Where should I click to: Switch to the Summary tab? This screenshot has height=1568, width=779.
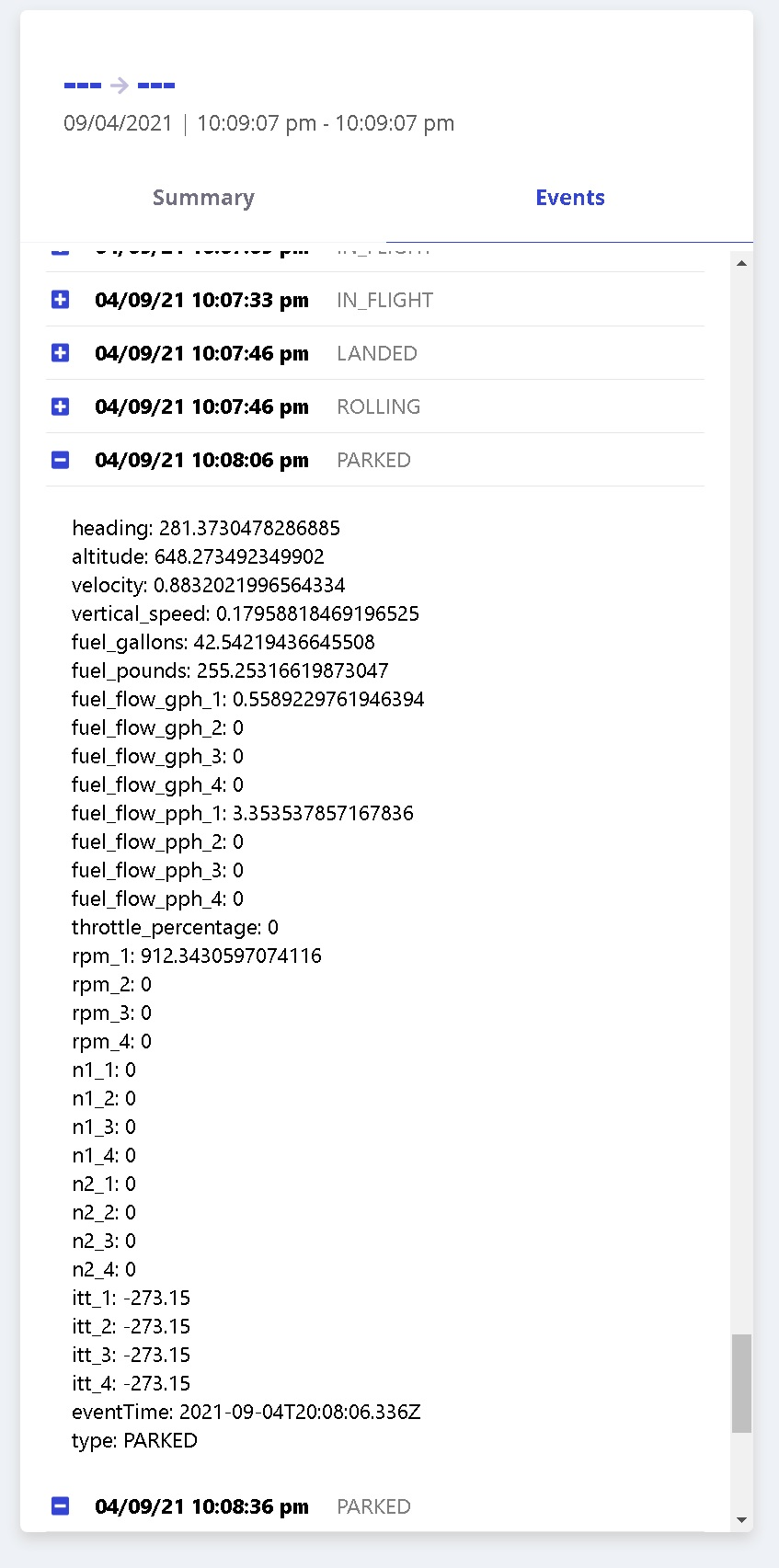pos(203,198)
